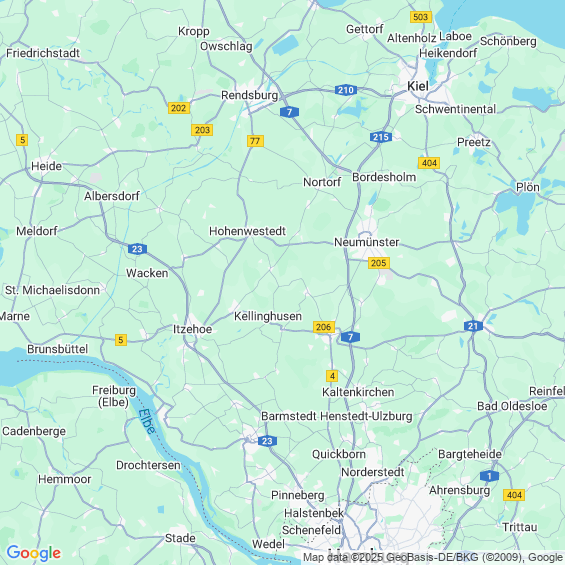
Task: Click the Brunsbüttel town label
Action: (58, 349)
